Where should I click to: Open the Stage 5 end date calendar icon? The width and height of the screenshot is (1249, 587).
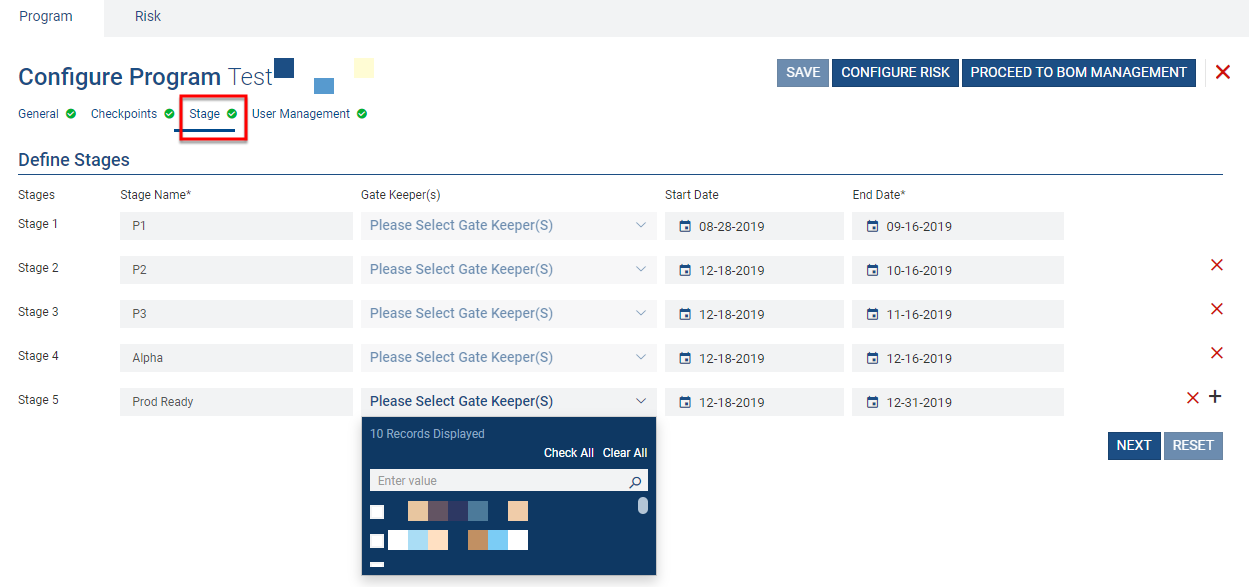pyautogui.click(x=872, y=403)
